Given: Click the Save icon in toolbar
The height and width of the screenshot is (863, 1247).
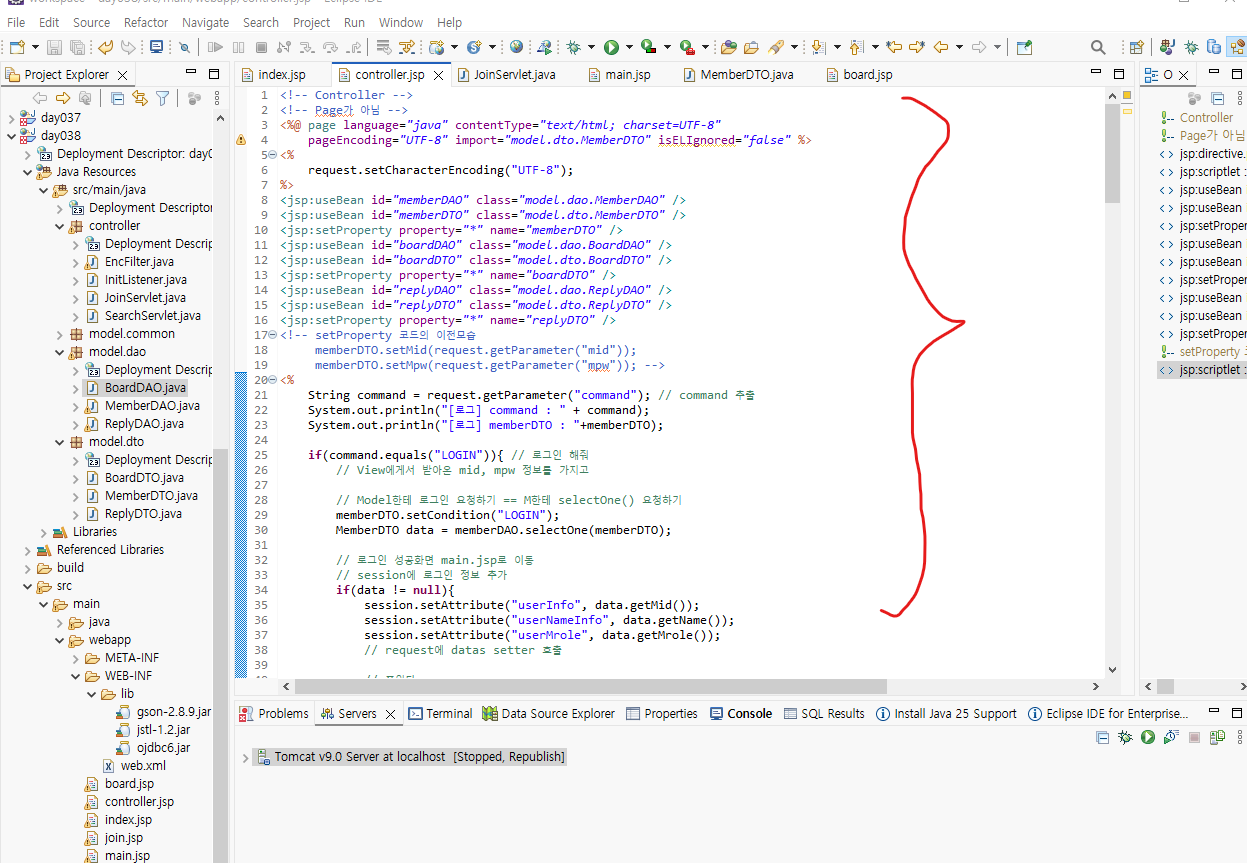Looking at the screenshot, I should (x=54, y=47).
